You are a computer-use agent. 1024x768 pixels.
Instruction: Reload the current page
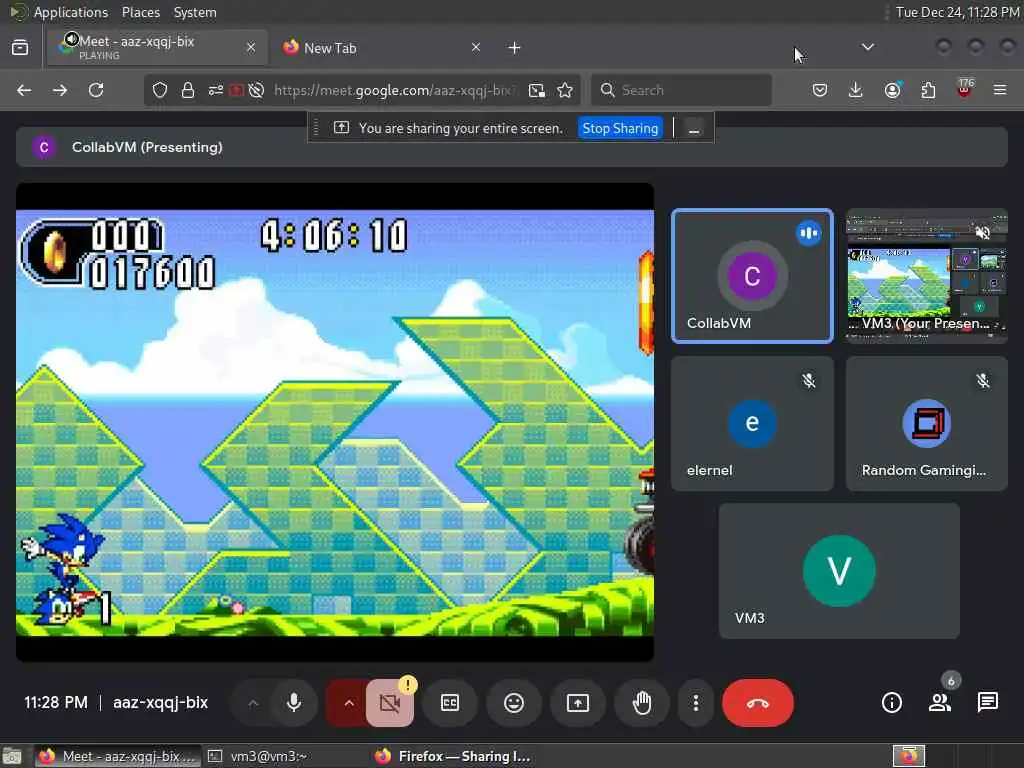pyautogui.click(x=96, y=90)
